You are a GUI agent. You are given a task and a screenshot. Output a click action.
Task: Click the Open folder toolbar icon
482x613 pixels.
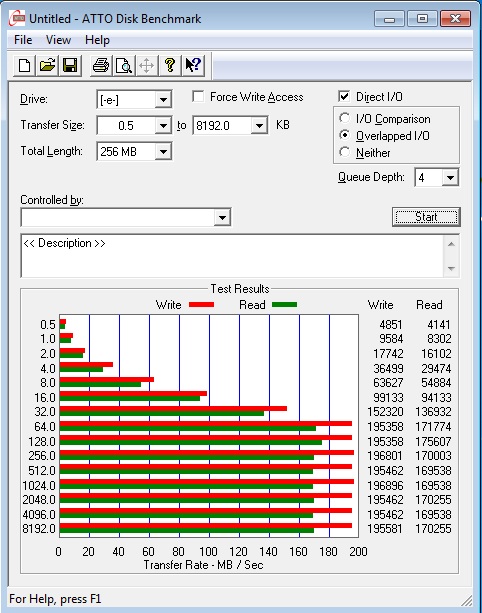(x=47, y=65)
